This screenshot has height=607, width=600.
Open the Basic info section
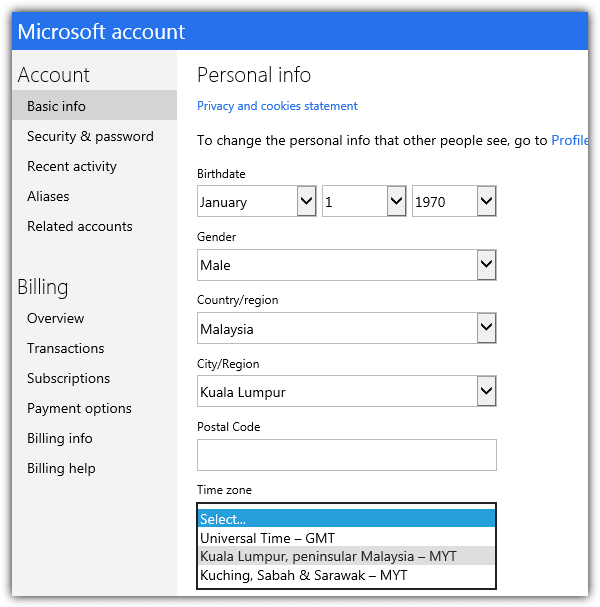point(94,105)
